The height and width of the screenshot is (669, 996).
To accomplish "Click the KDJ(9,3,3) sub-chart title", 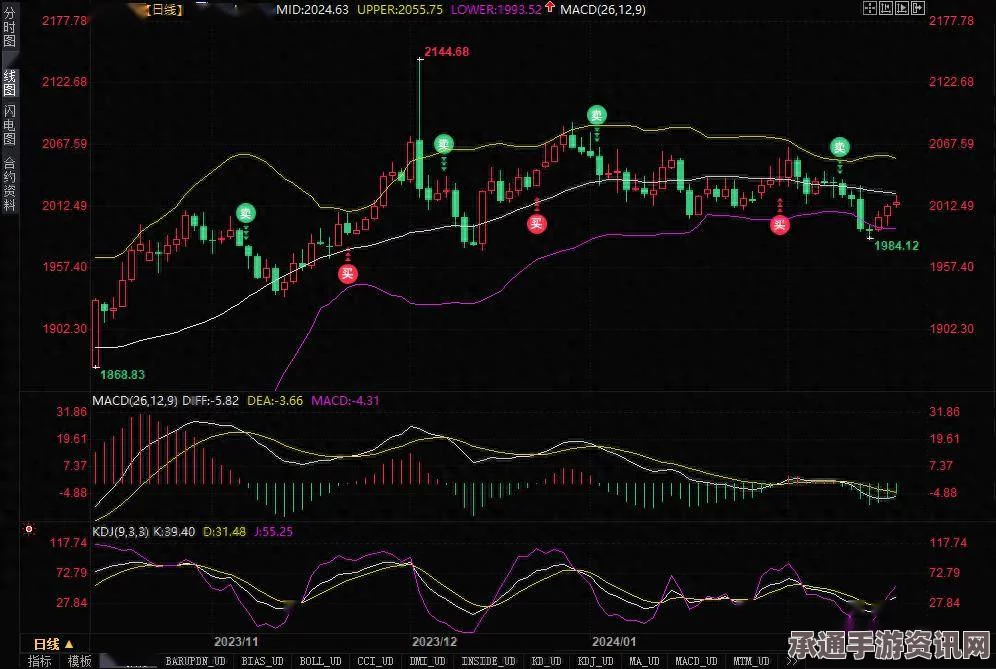I will 121,532.
